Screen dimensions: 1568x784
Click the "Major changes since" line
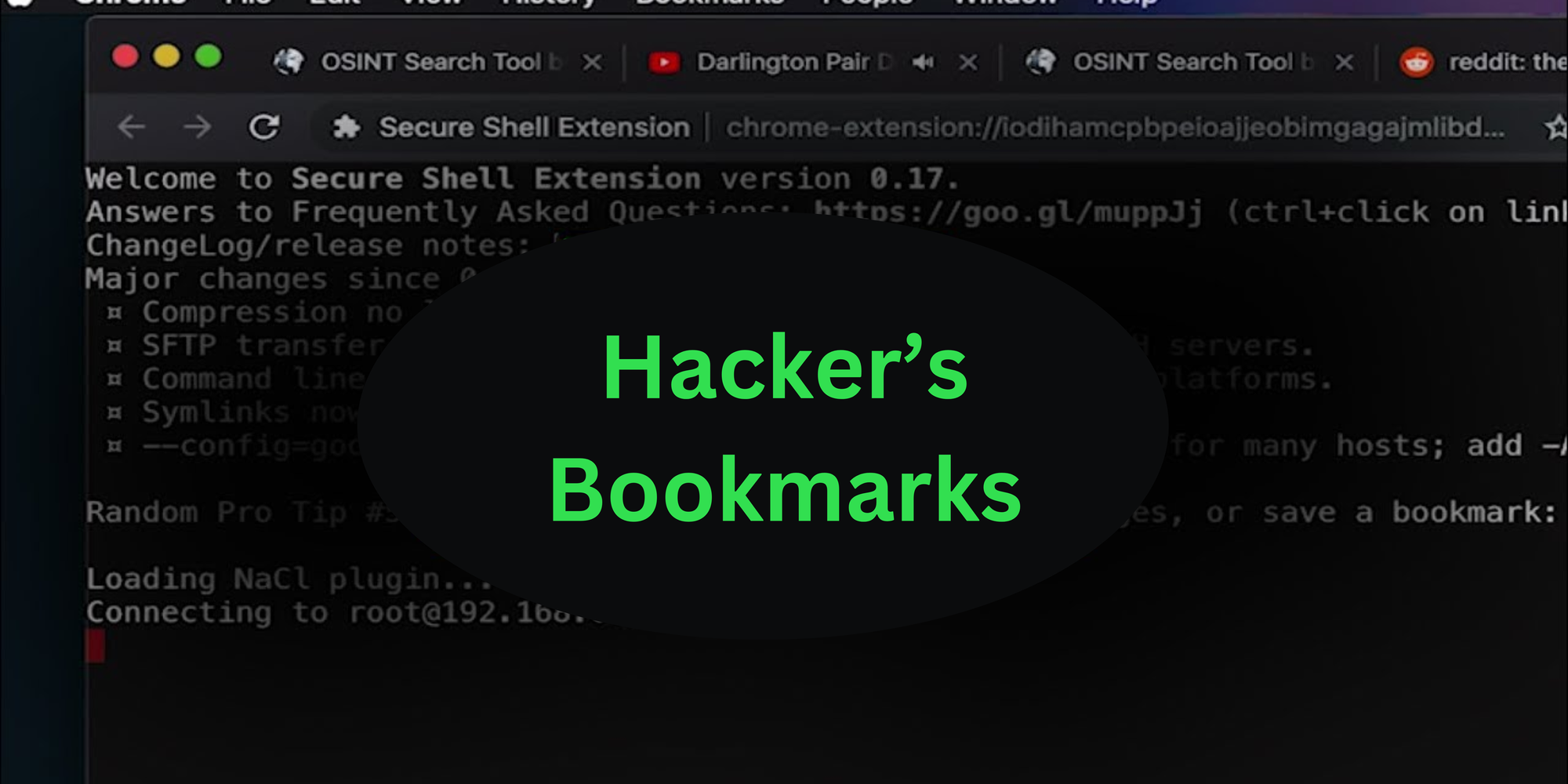tap(263, 279)
